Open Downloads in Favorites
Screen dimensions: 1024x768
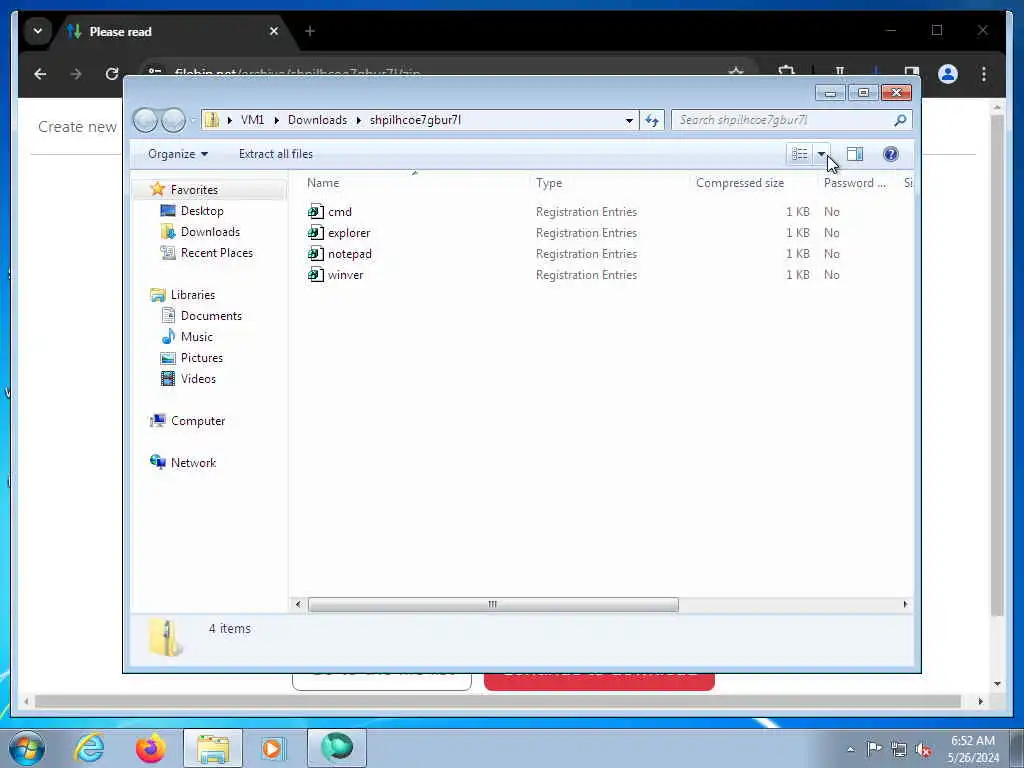(210, 232)
